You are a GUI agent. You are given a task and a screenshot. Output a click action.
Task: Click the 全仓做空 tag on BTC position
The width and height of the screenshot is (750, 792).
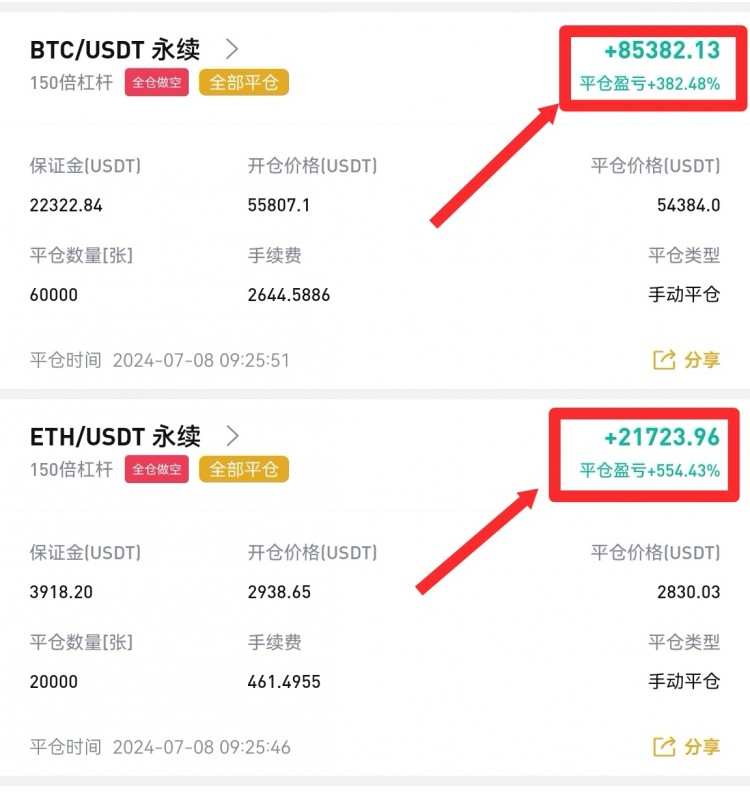(x=157, y=82)
